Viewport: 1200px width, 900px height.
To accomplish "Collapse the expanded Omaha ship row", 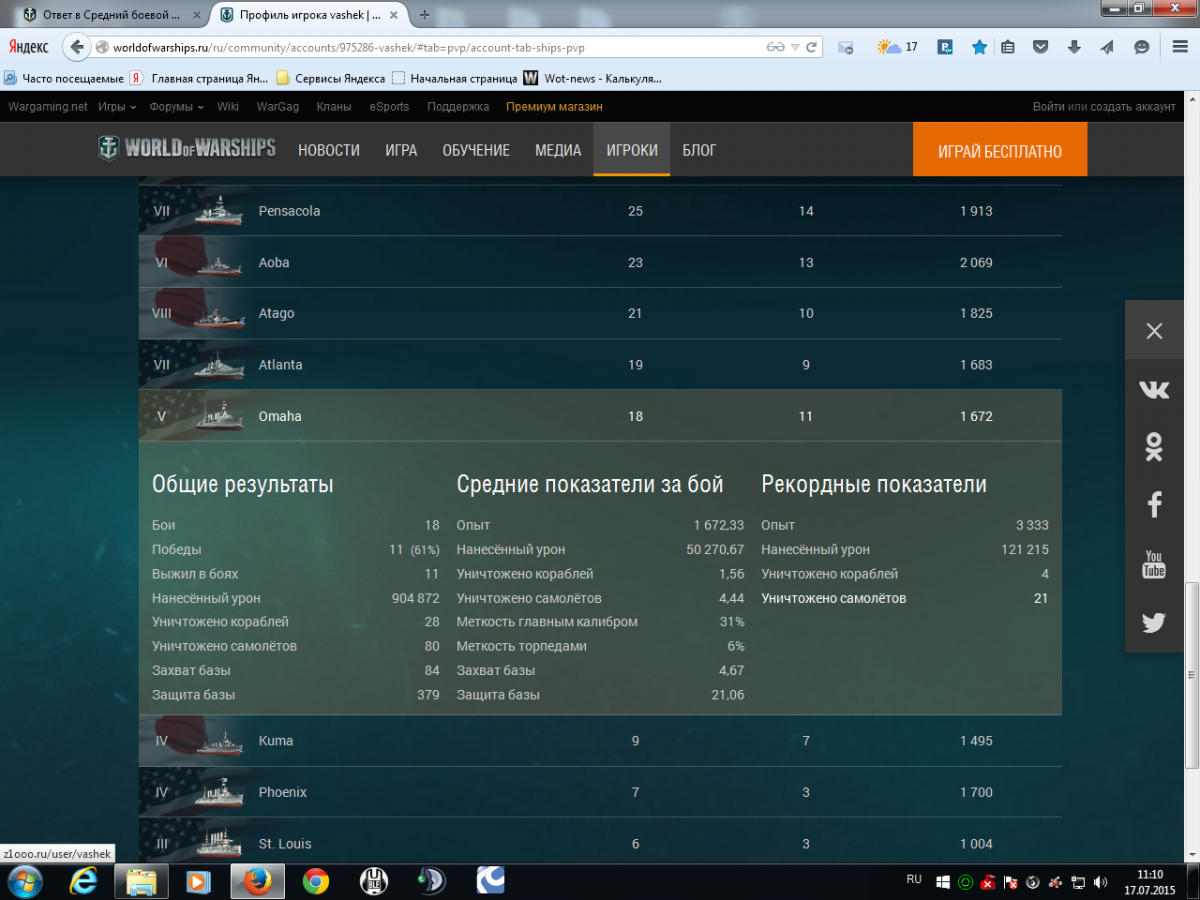I will pos(600,416).
